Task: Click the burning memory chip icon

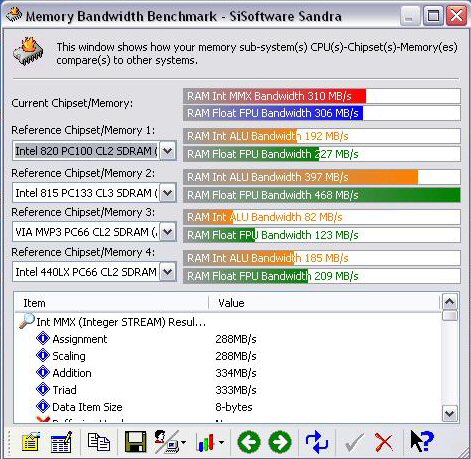Action: [x=28, y=51]
